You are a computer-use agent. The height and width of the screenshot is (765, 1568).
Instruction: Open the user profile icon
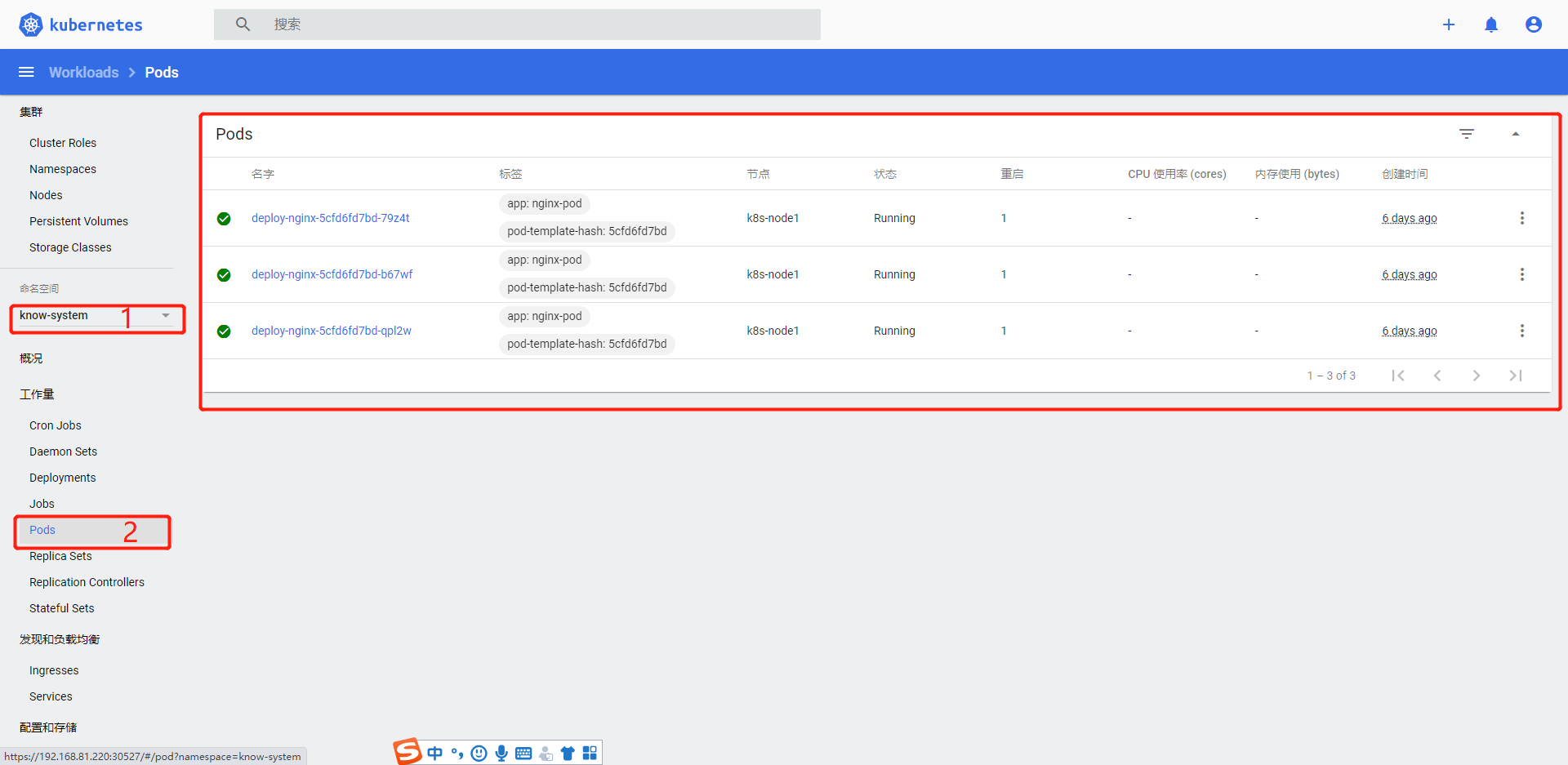(1534, 24)
